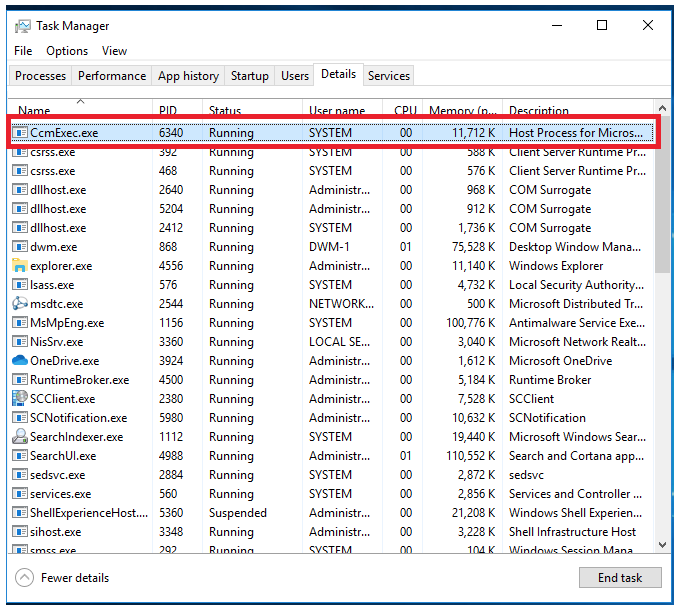Image resolution: width=677 pixels, height=610 pixels.
Task: Click the explorer.exe folder icon
Action: [x=19, y=265]
